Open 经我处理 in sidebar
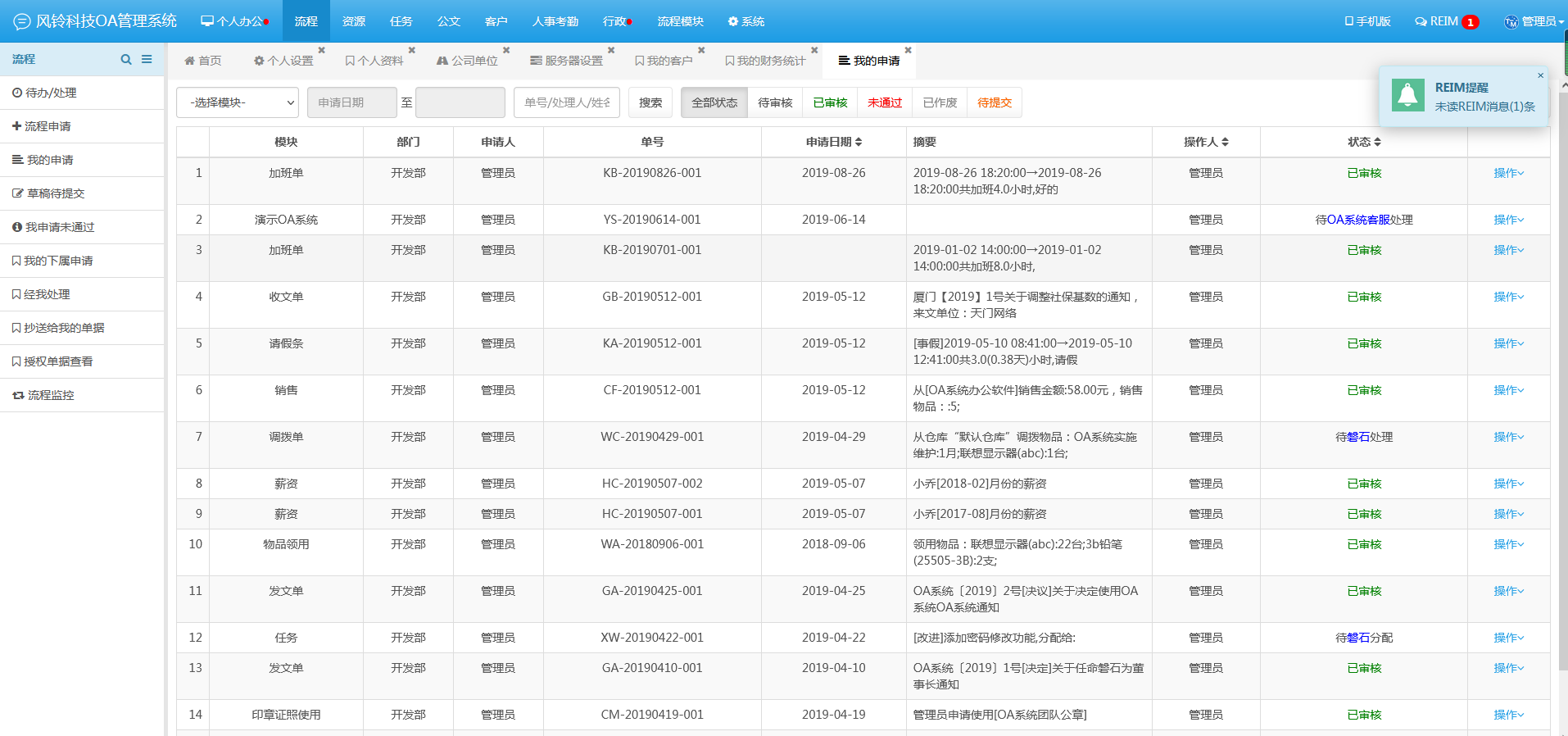The height and width of the screenshot is (736, 1568). (x=82, y=294)
